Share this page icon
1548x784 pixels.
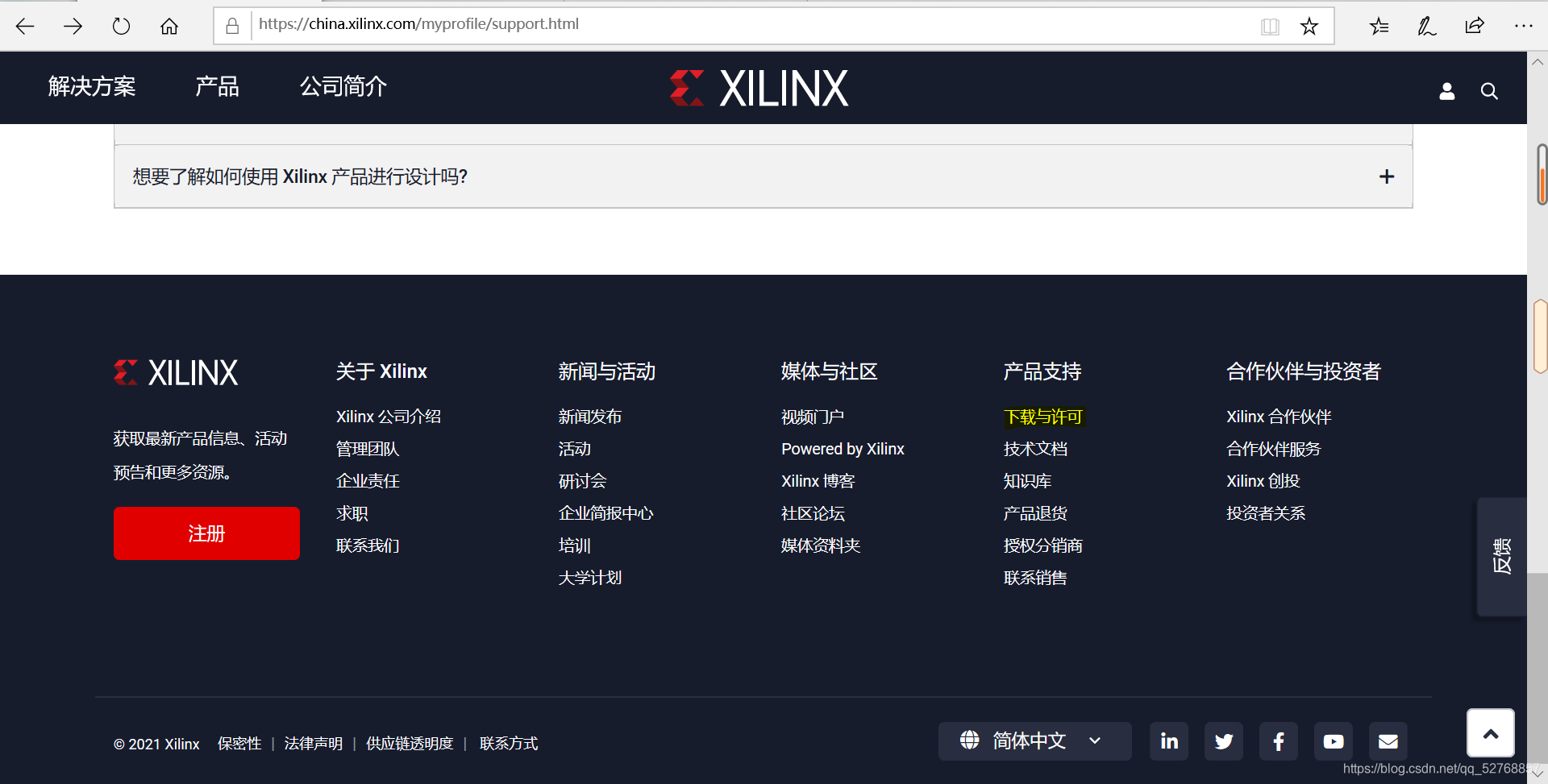(1475, 26)
